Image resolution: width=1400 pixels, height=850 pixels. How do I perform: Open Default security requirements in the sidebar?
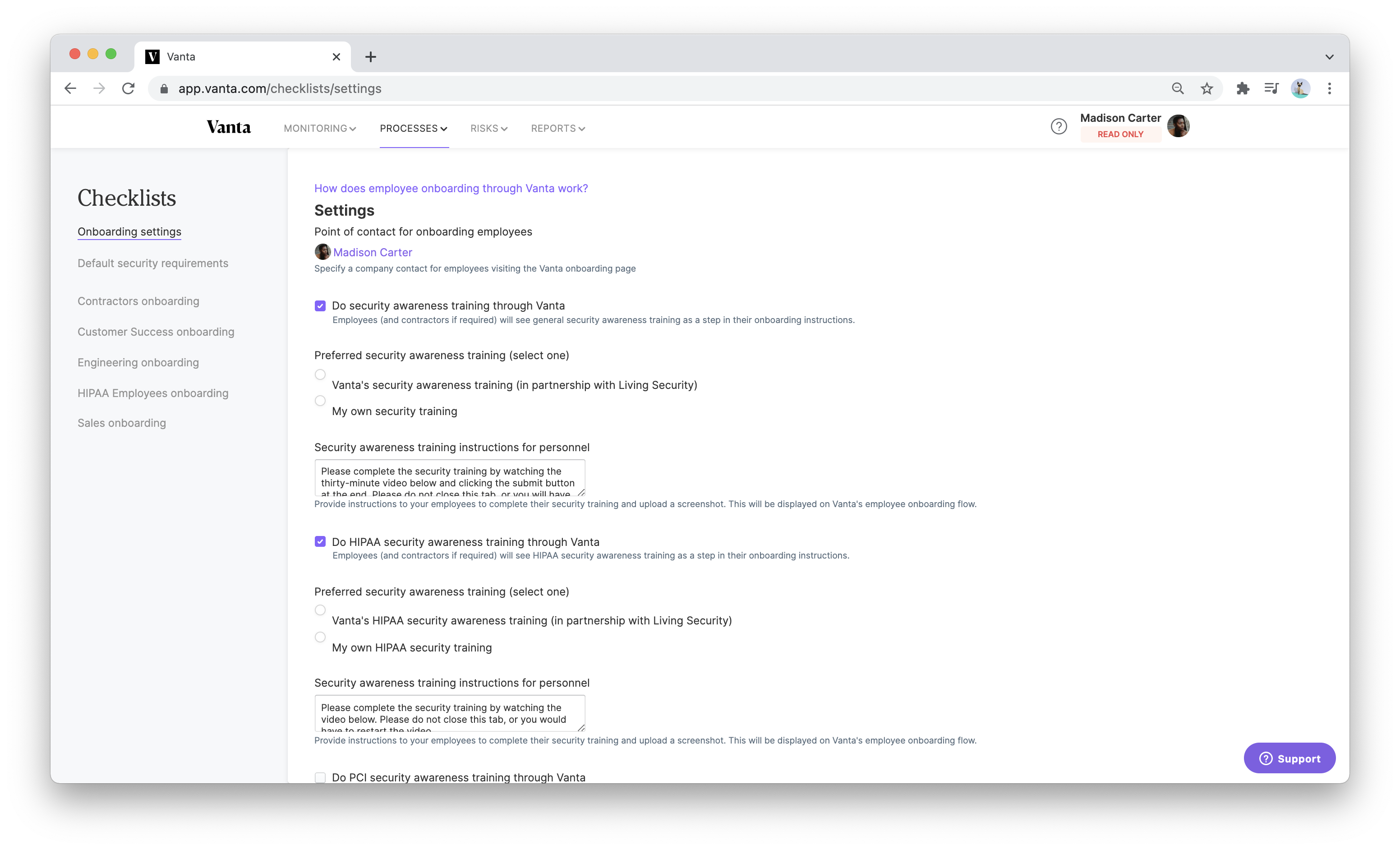click(153, 263)
